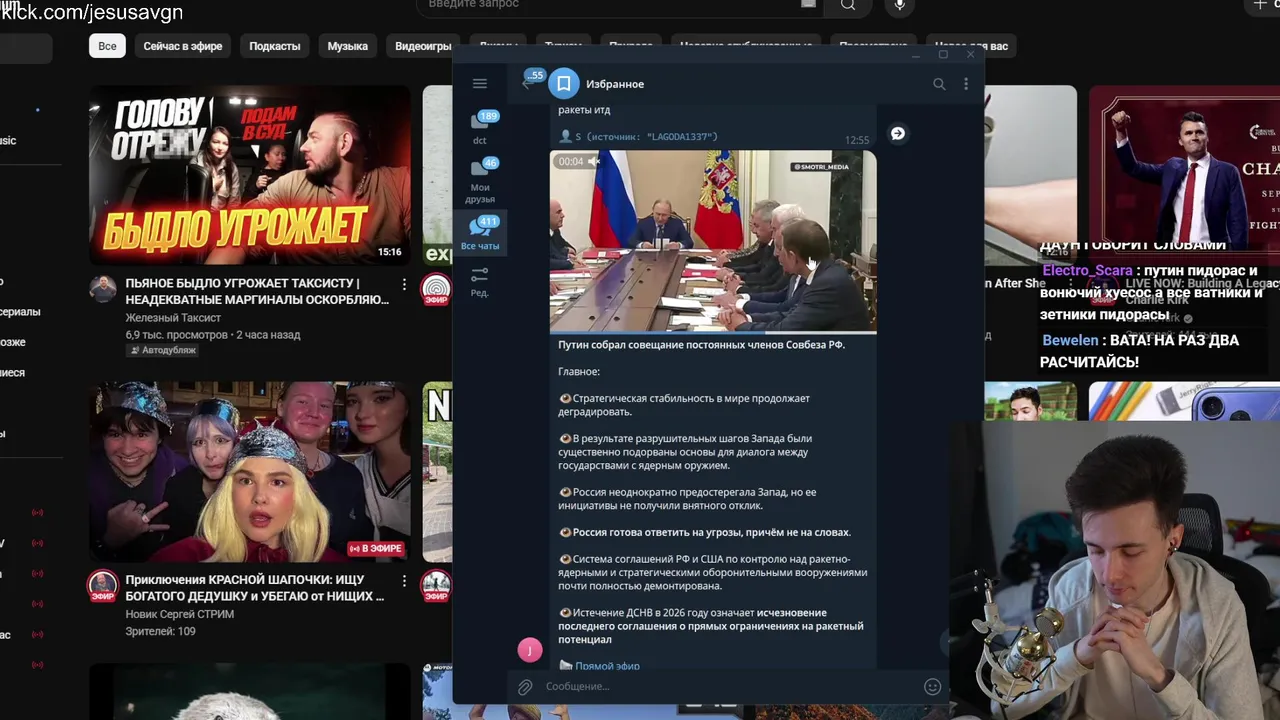Unmute the video in the Telegram message

coord(593,161)
